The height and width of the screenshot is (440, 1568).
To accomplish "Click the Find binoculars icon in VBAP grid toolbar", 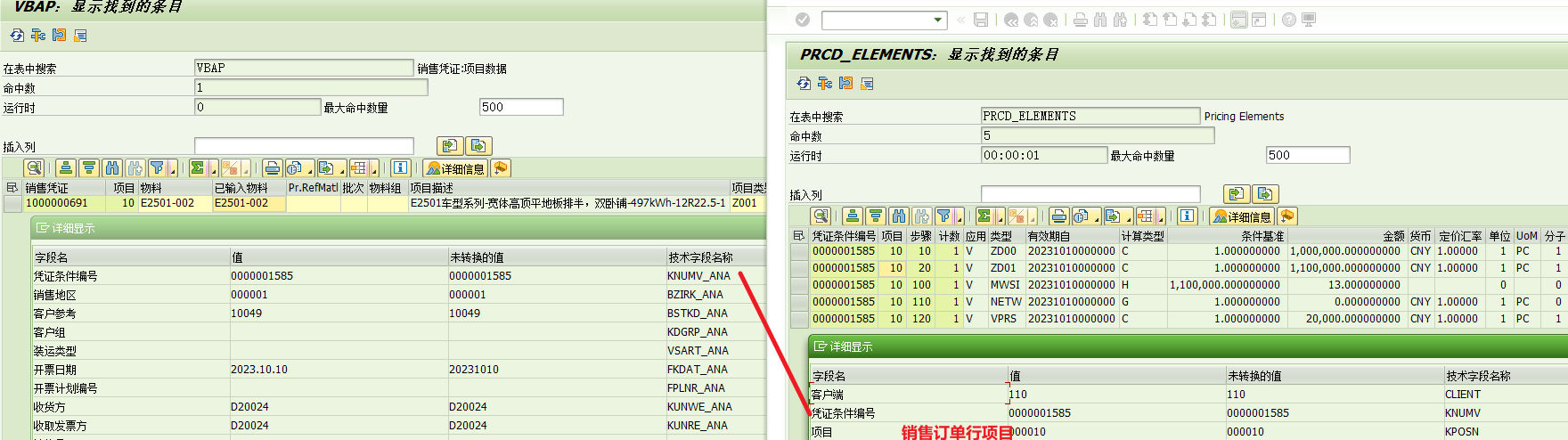I will click(112, 167).
